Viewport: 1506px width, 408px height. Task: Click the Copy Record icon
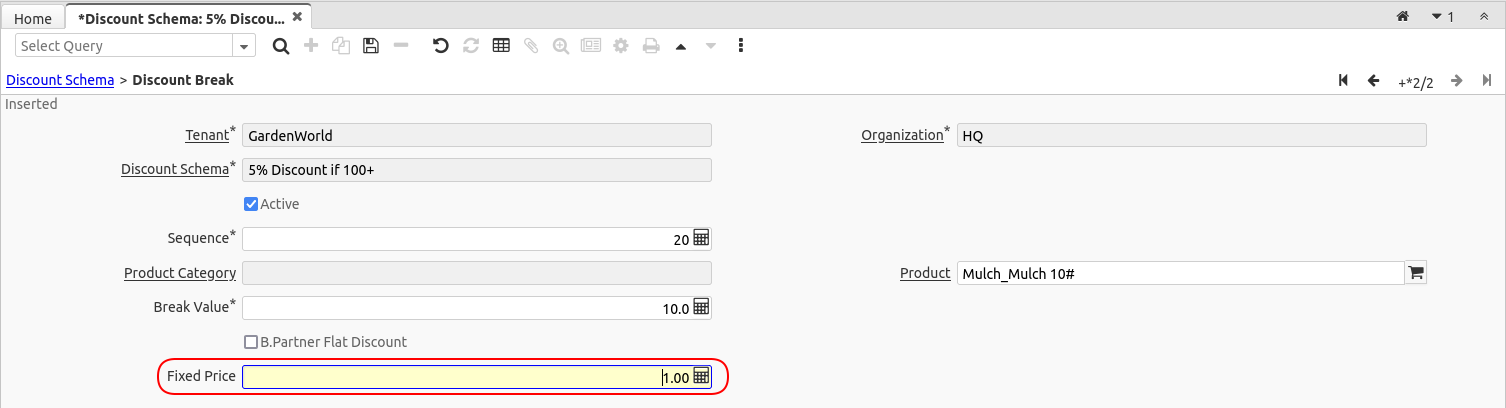pyautogui.click(x=341, y=46)
